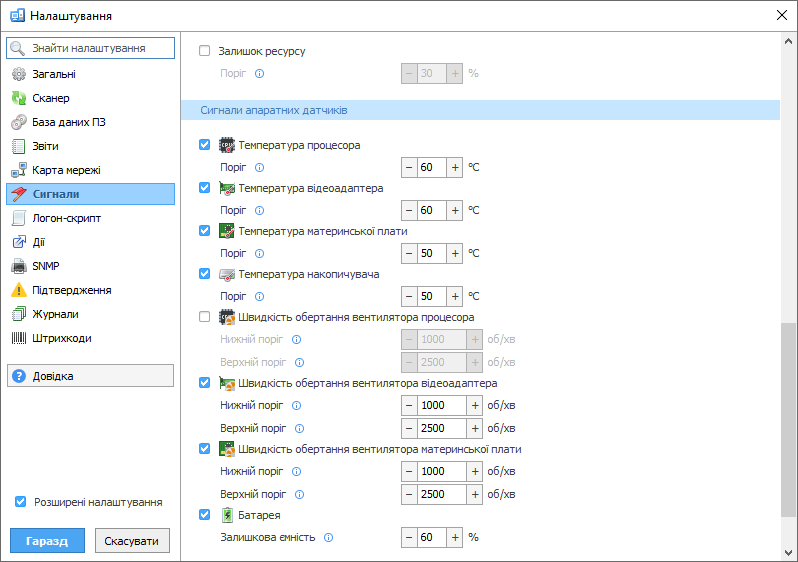Decrease battery remaining capacity with minus
This screenshot has width=798, height=562.
coord(409,537)
